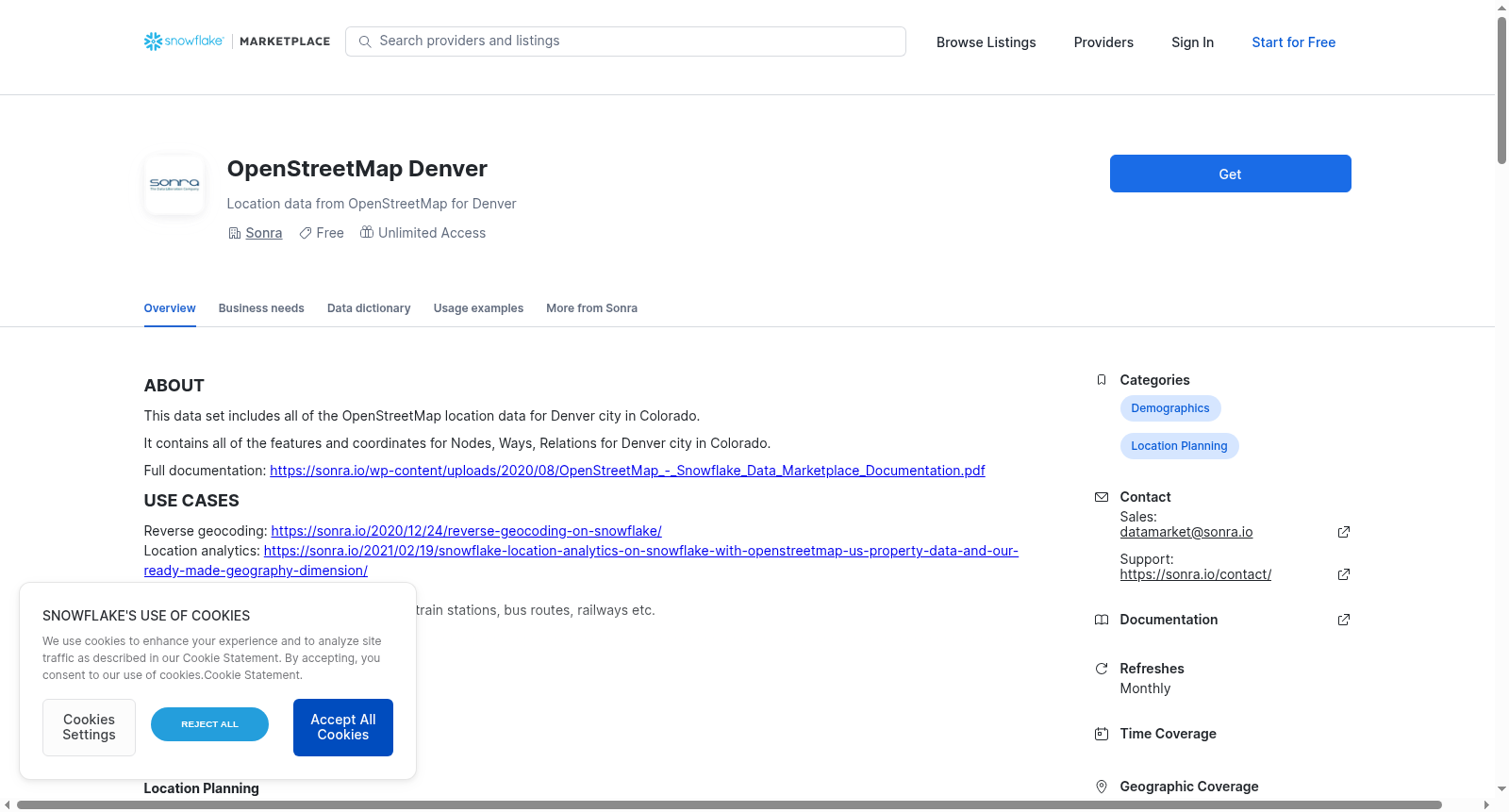
Task: Click the vertical scrollbar thumb
Action: tap(1501, 90)
